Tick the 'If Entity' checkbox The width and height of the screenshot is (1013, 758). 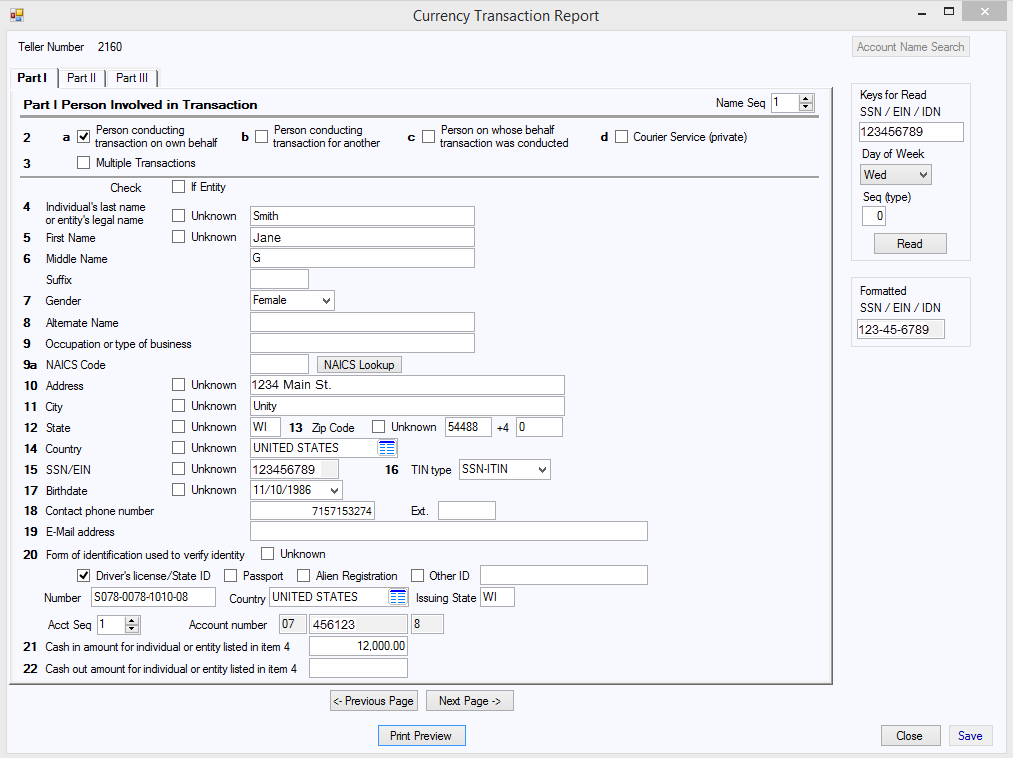[178, 187]
